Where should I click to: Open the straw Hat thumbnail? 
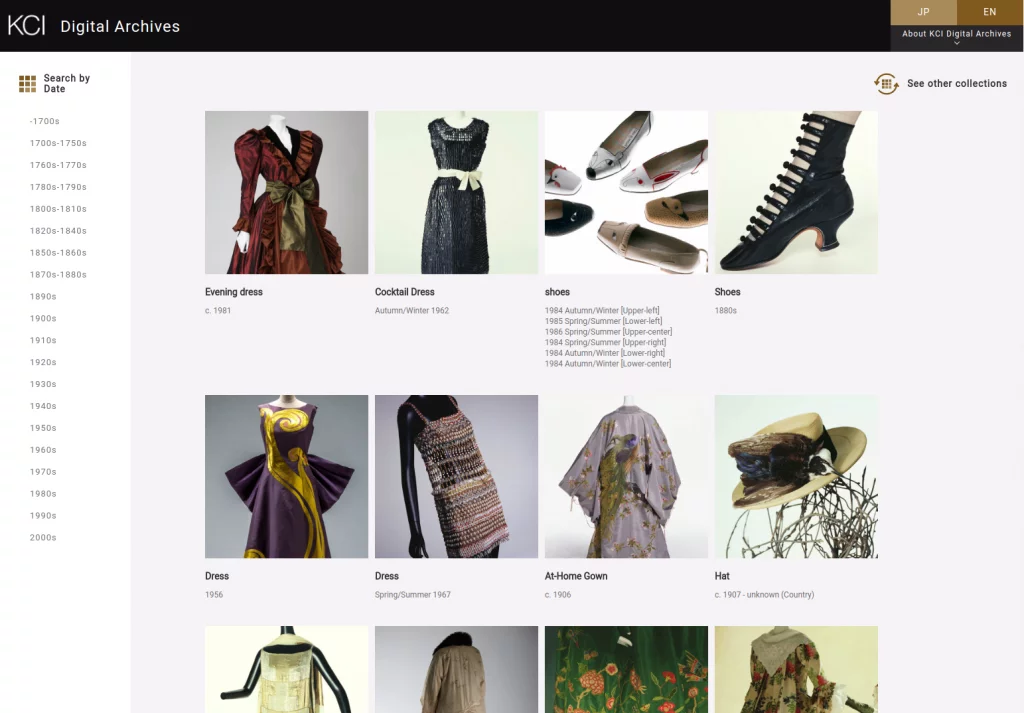796,476
